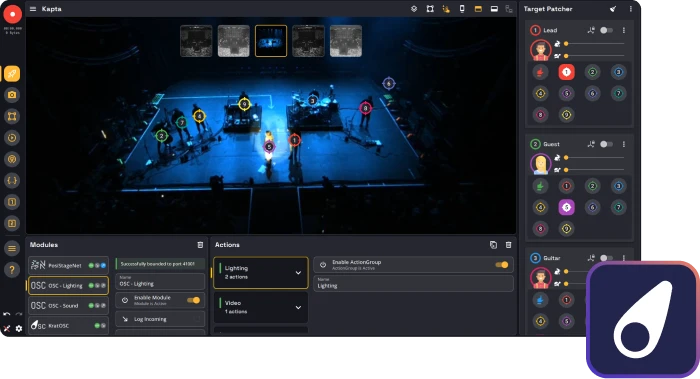700x379 pixels.
Task: Expand the Video action group chevron
Action: 298,308
